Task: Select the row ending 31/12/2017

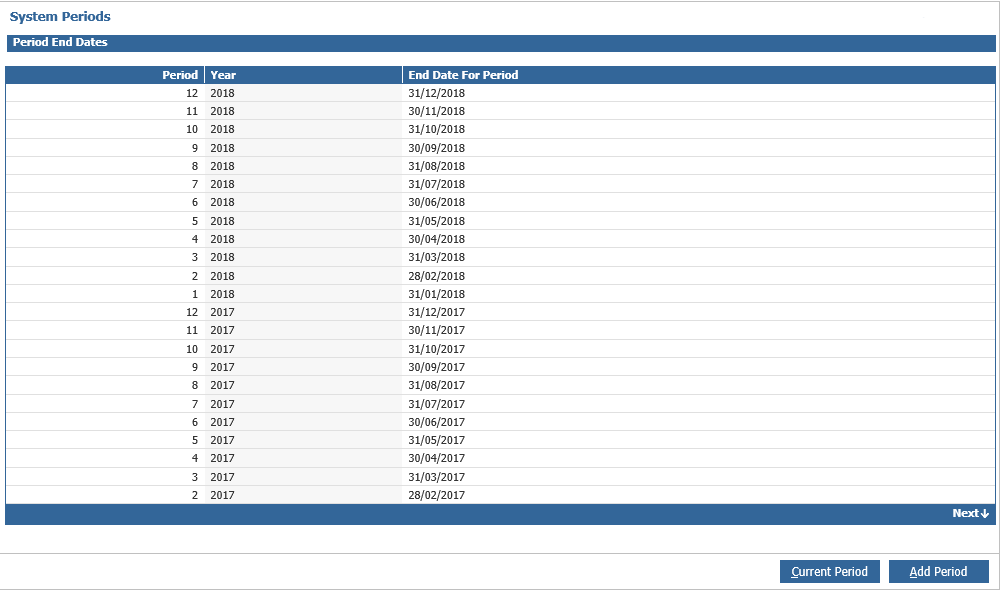Action: [x=400, y=312]
